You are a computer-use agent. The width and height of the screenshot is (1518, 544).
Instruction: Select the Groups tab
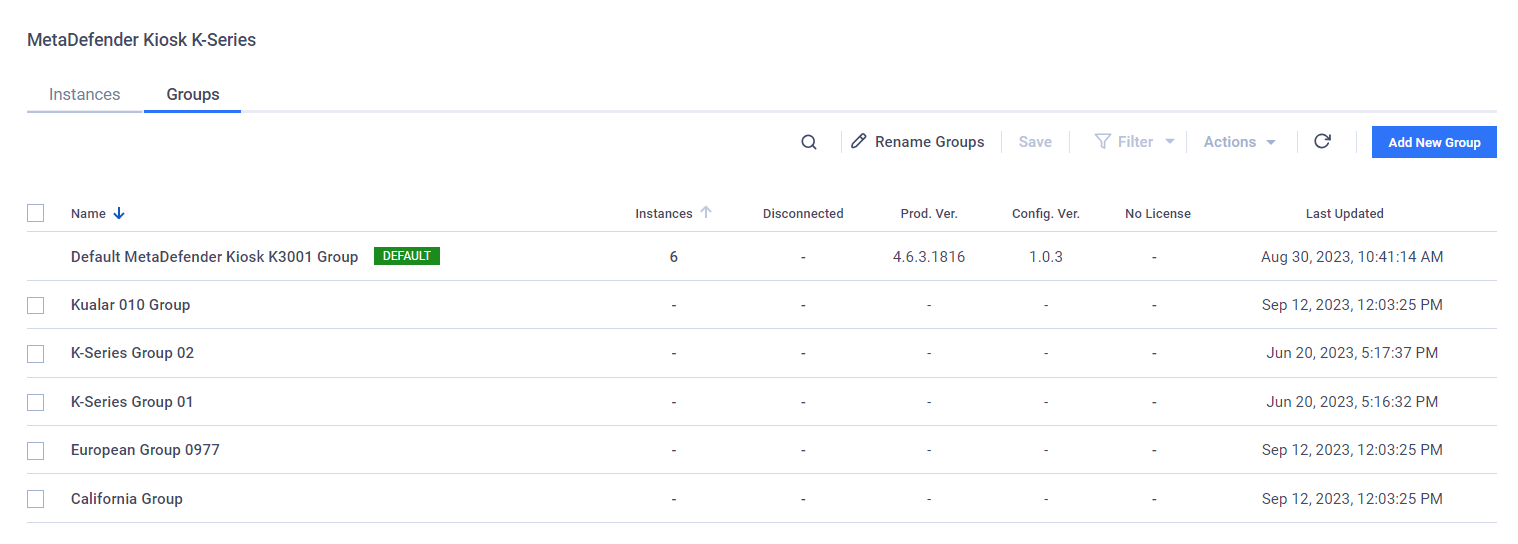pos(193,94)
